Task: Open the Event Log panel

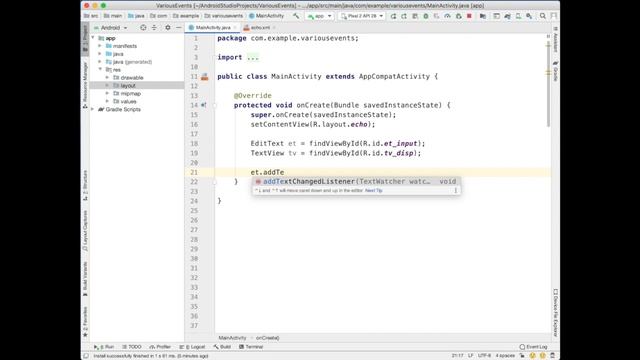Action: (x=533, y=347)
